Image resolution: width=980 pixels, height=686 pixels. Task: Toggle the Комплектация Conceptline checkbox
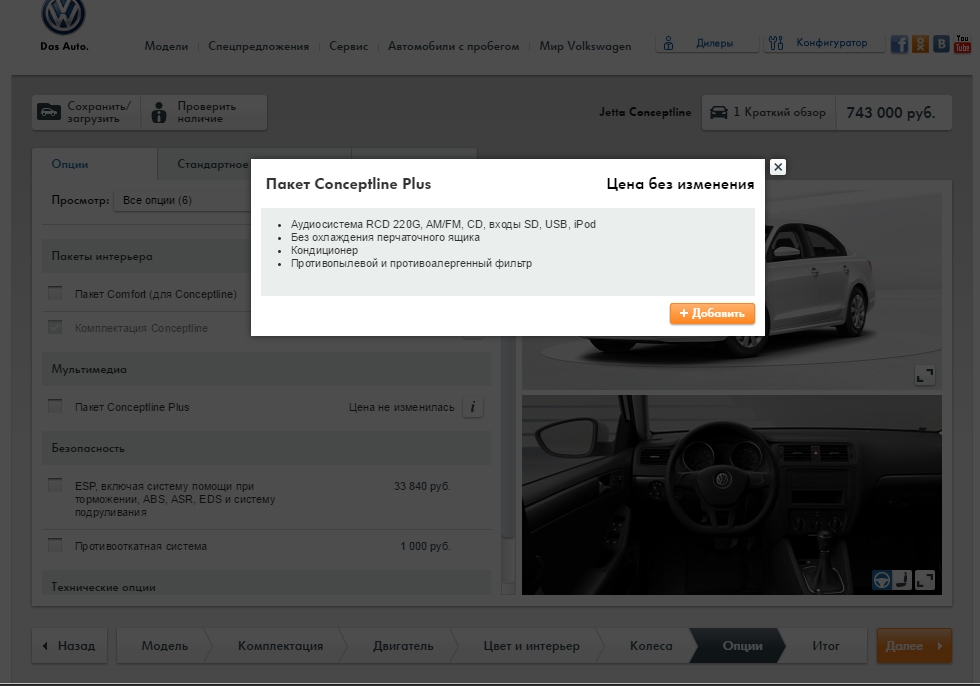(x=55, y=327)
